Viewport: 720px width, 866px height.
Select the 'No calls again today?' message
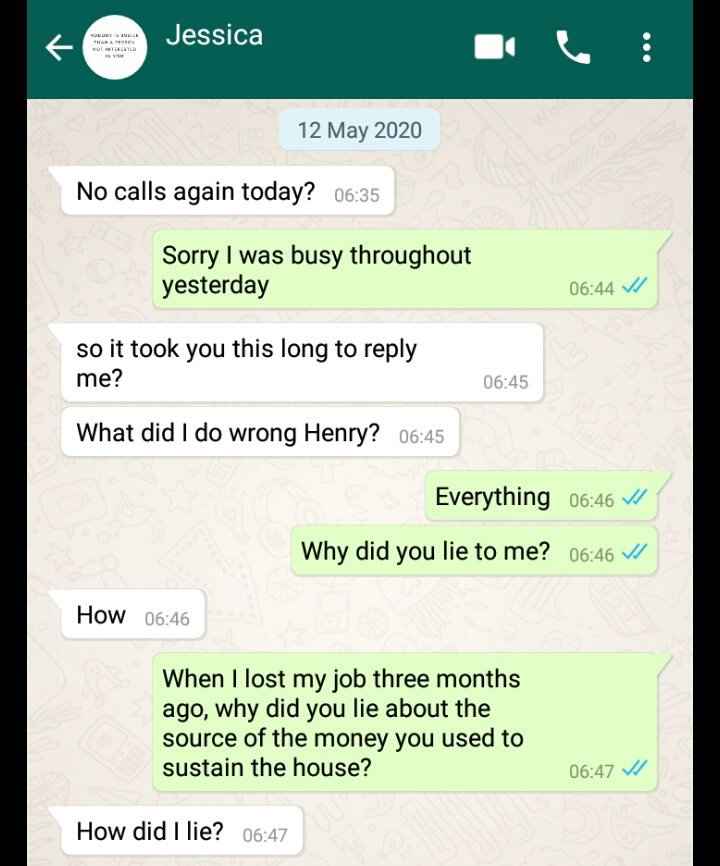click(x=227, y=191)
